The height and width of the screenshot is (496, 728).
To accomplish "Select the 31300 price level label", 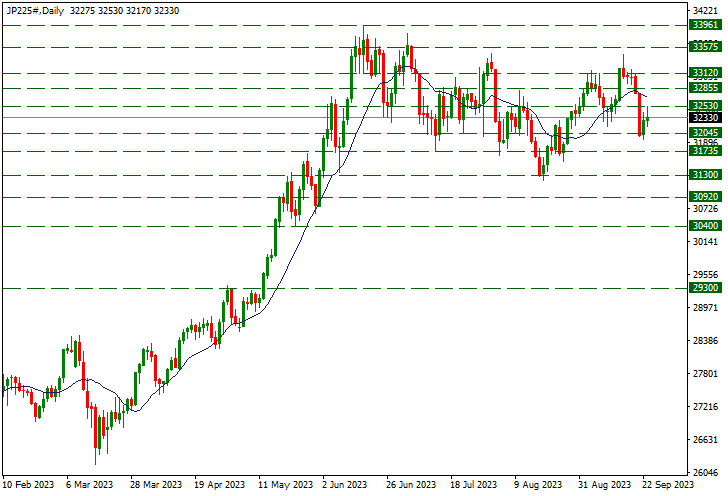I will (705, 175).
